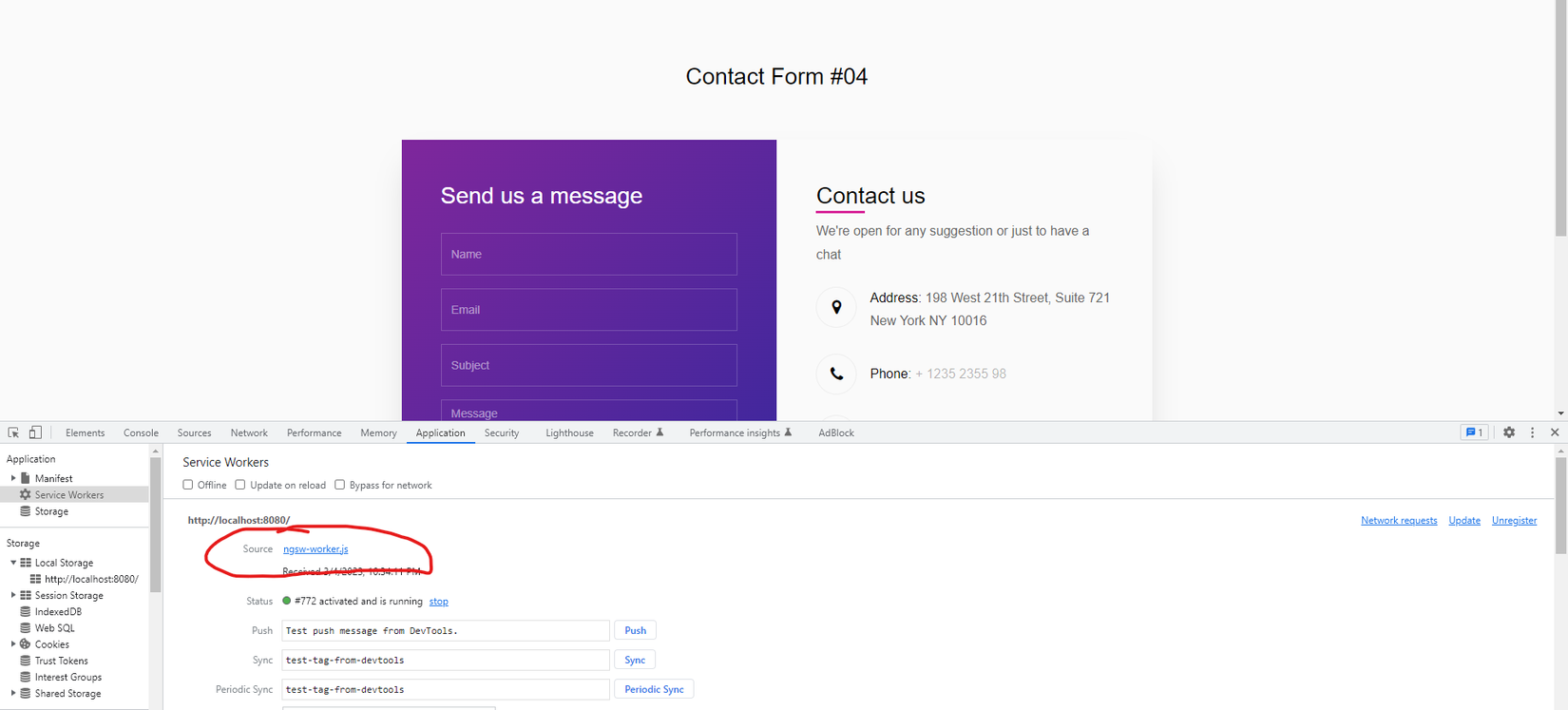Click the Local Storage grid icon

coord(26,563)
